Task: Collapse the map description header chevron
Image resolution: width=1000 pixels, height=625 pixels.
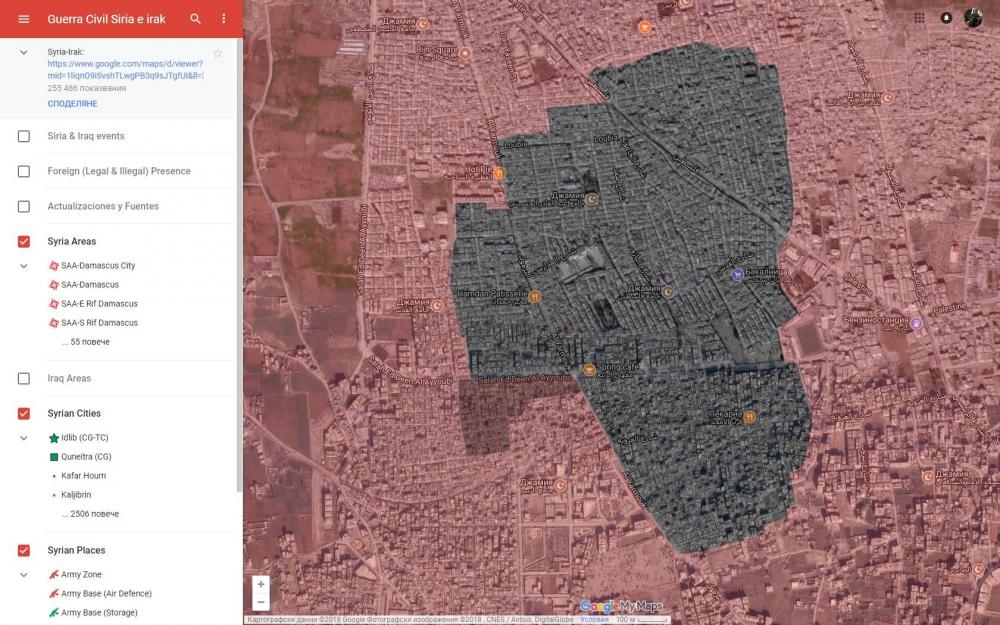Action: [24, 52]
